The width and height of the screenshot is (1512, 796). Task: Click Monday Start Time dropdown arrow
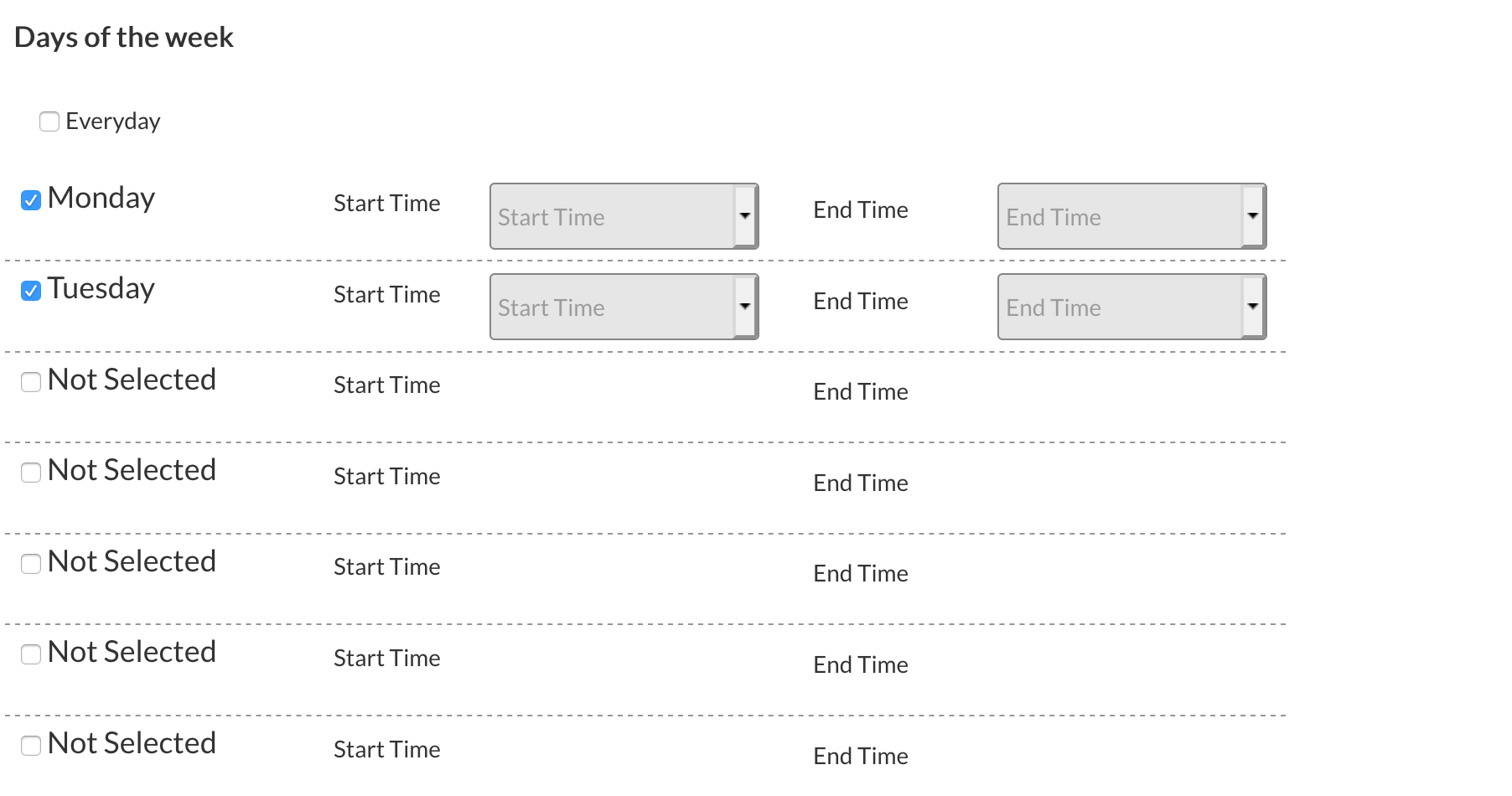[744, 216]
